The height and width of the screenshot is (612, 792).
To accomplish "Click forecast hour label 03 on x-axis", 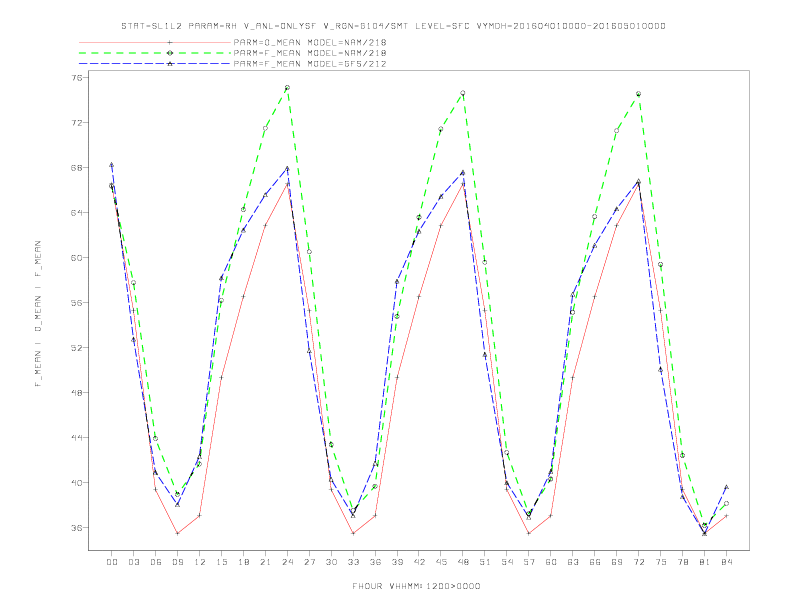I will pyautogui.click(x=133, y=562).
